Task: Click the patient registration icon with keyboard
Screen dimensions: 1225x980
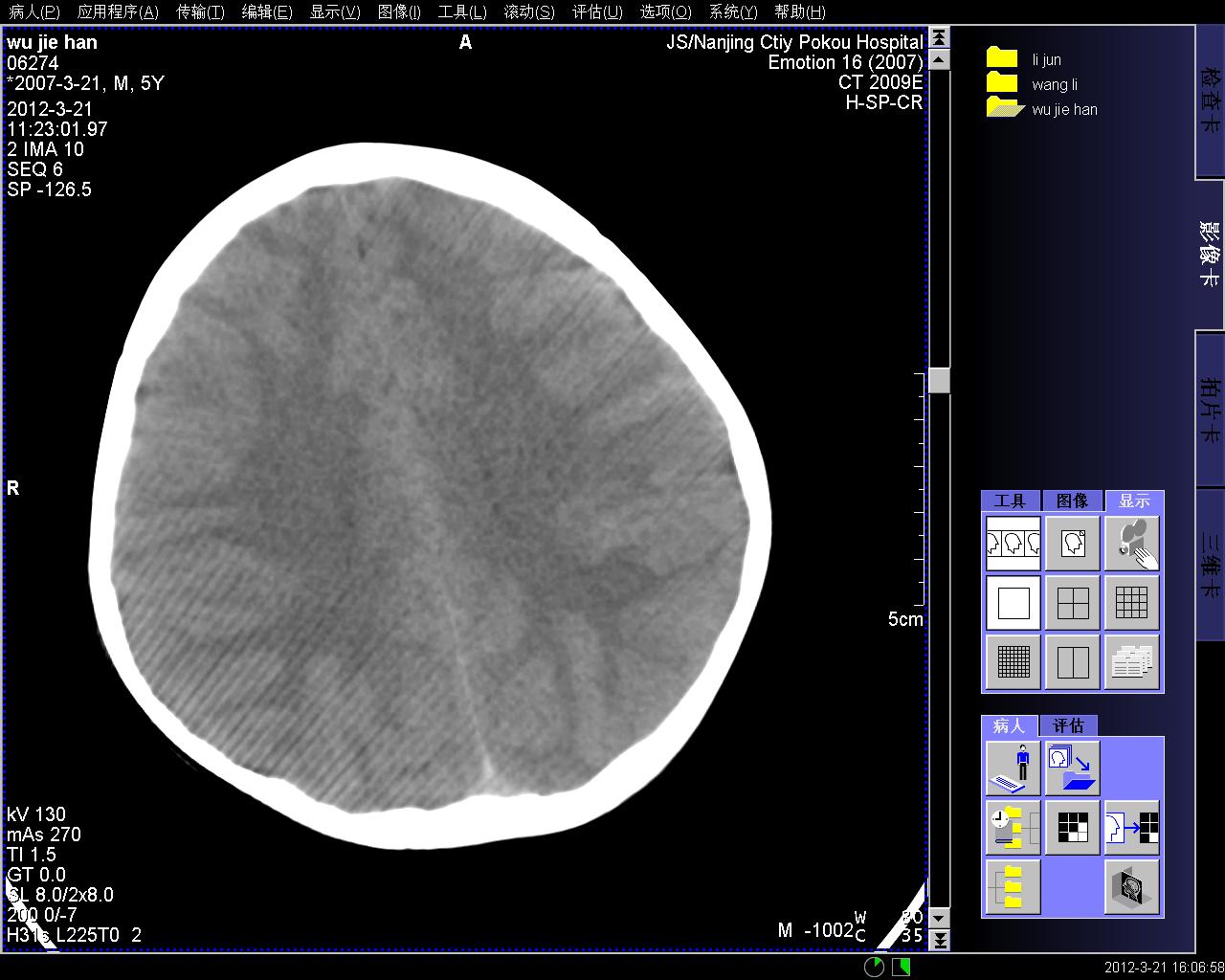Action: pos(1013,768)
